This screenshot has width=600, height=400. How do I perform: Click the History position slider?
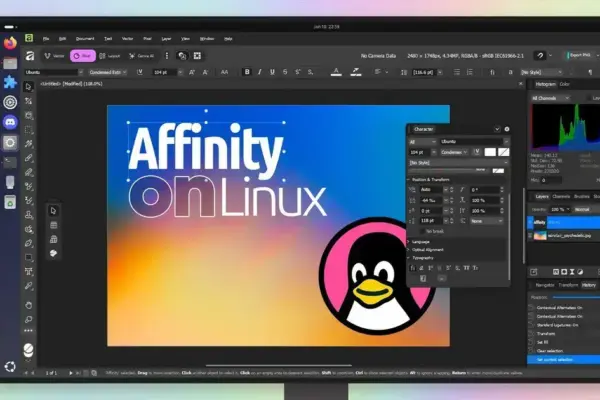click(x=576, y=297)
